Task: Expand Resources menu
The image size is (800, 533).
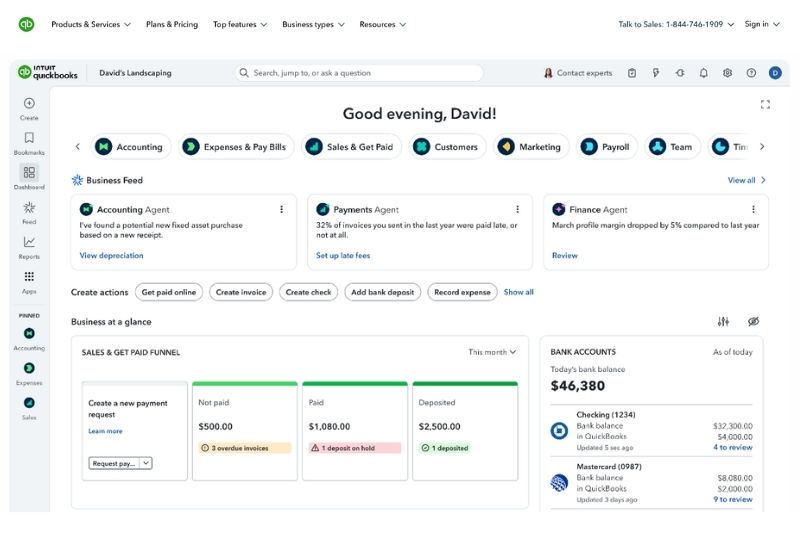Action: (x=383, y=24)
